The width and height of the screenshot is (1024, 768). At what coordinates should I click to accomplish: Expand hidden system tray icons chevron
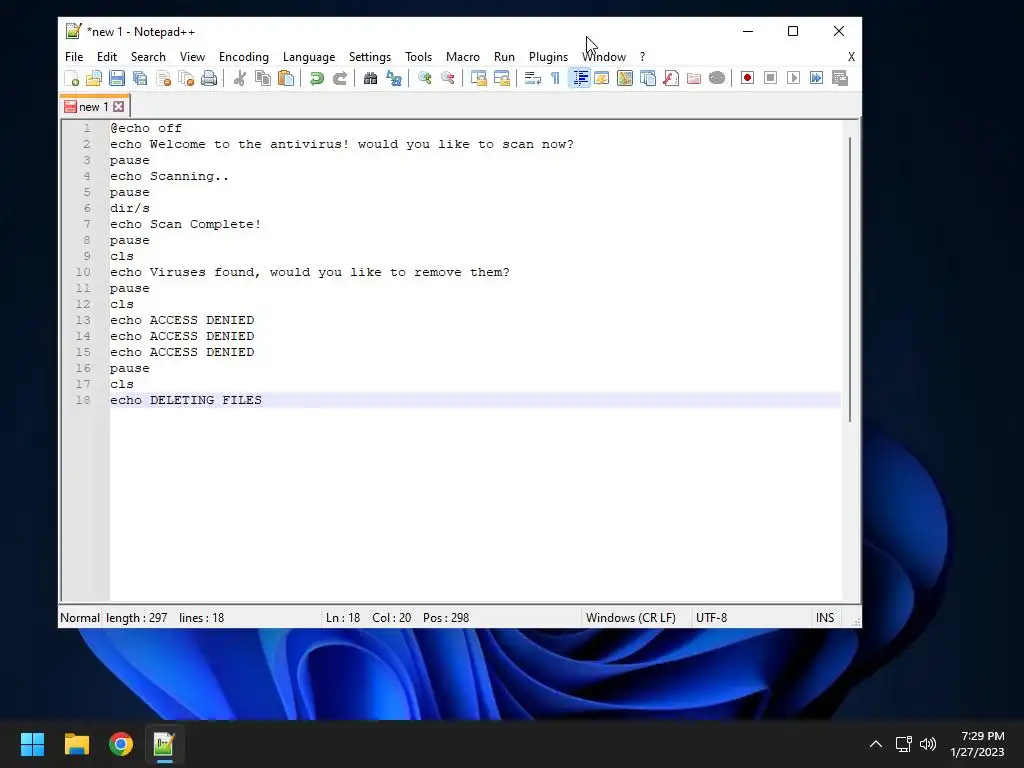[876, 744]
